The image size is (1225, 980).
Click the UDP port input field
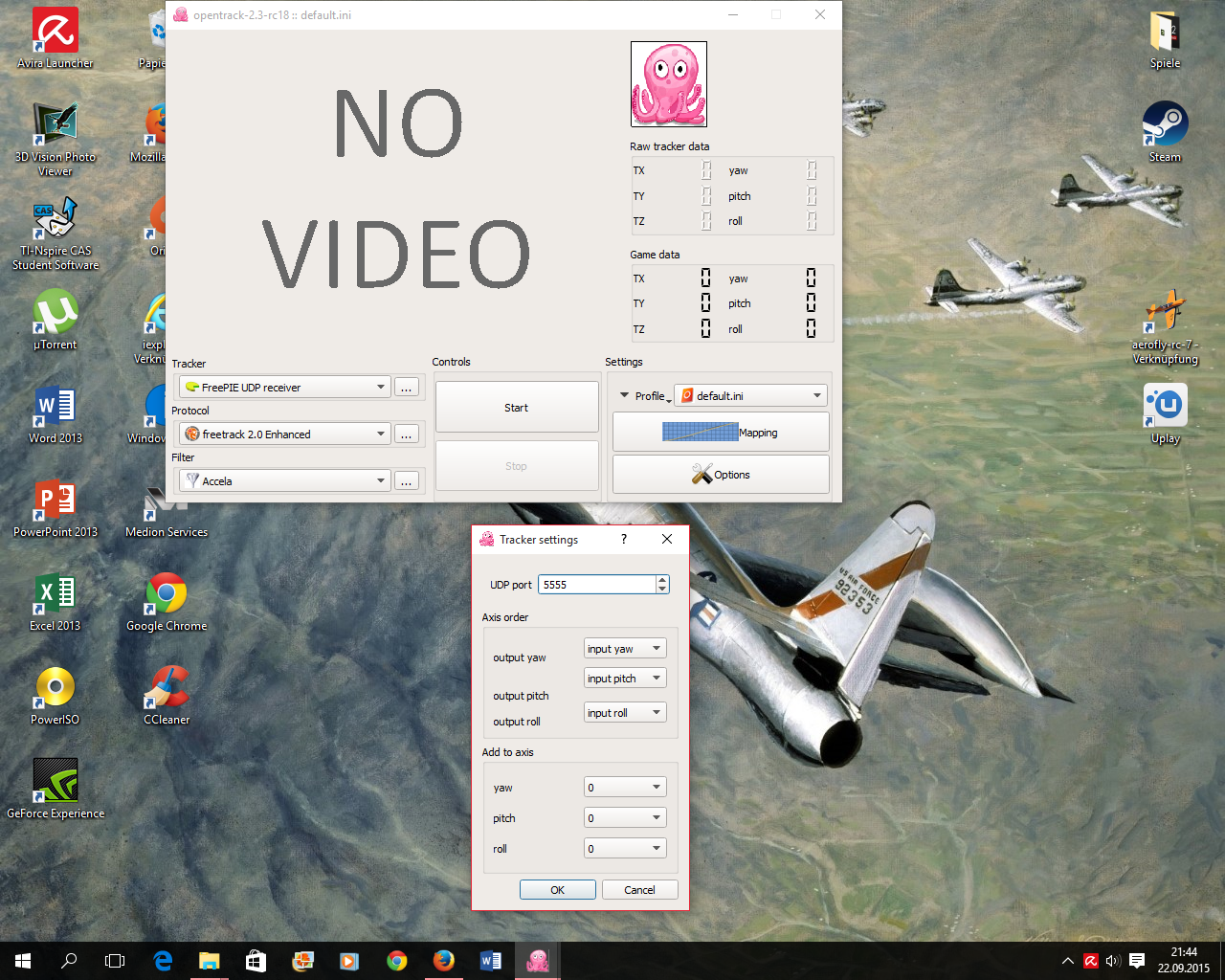point(597,585)
